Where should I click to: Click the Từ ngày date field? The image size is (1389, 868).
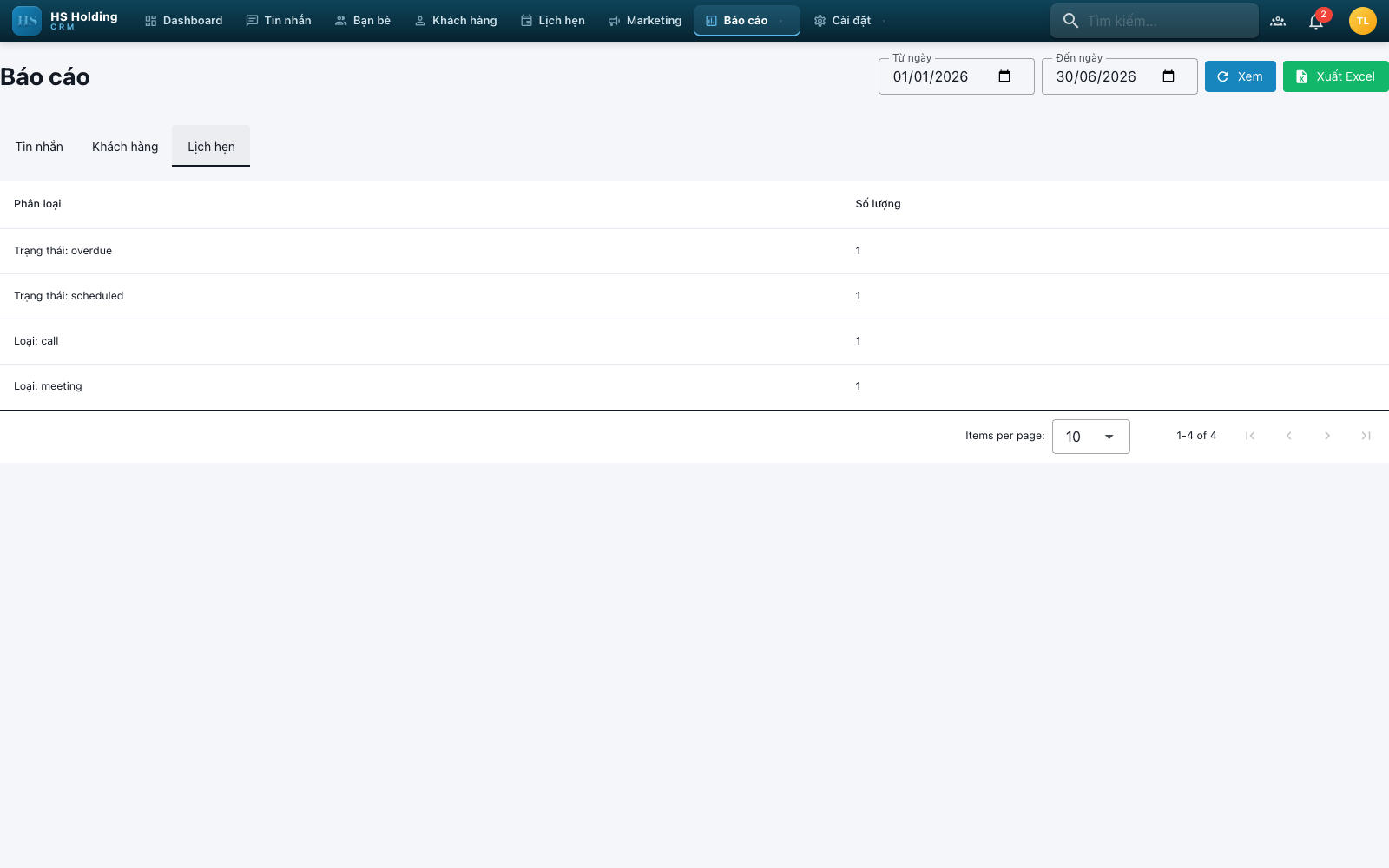pos(956,76)
